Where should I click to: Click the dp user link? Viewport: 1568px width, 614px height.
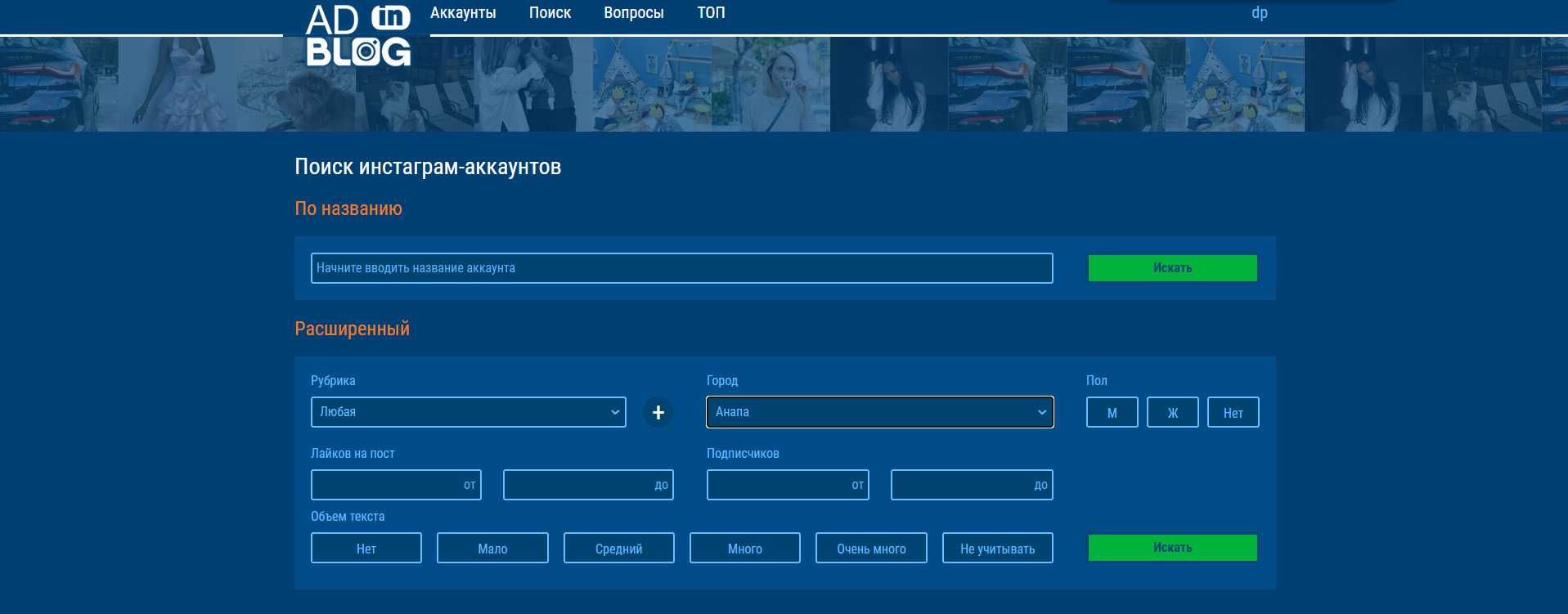1259,13
